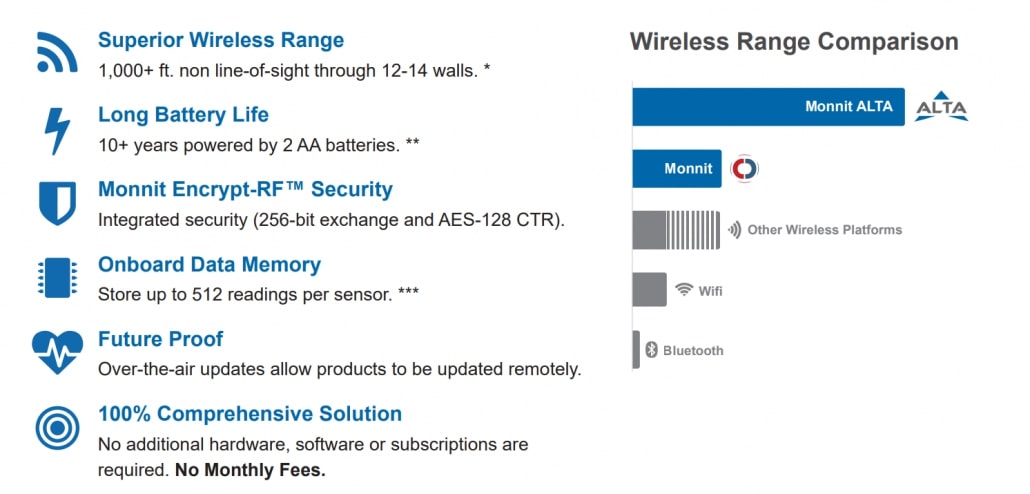
Task: Click the gray striped Other Wireless Platforms bar
Action: click(x=676, y=230)
